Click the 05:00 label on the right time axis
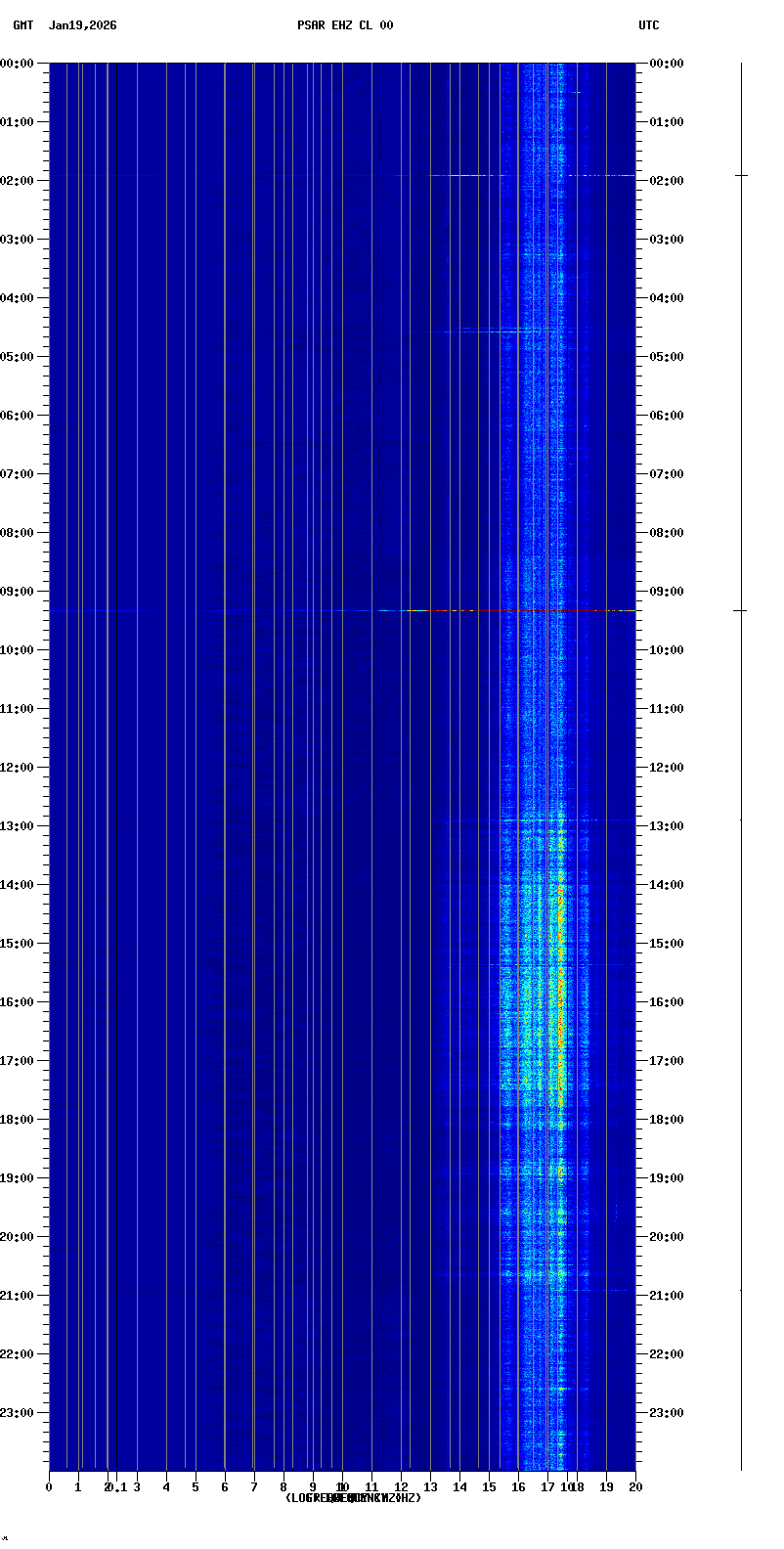The height and width of the screenshot is (1549, 784). 666,357
